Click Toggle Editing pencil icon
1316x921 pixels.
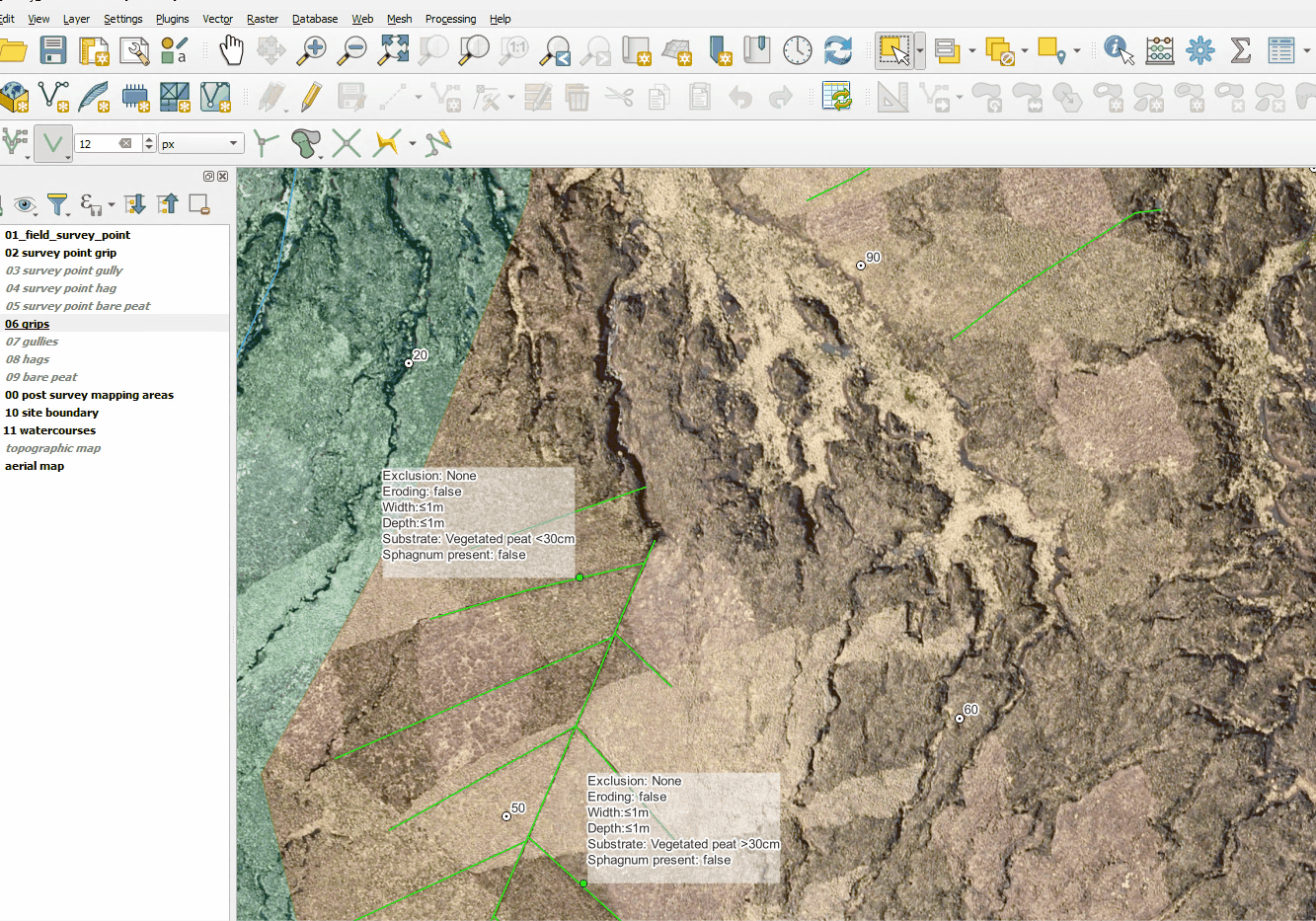(x=311, y=97)
